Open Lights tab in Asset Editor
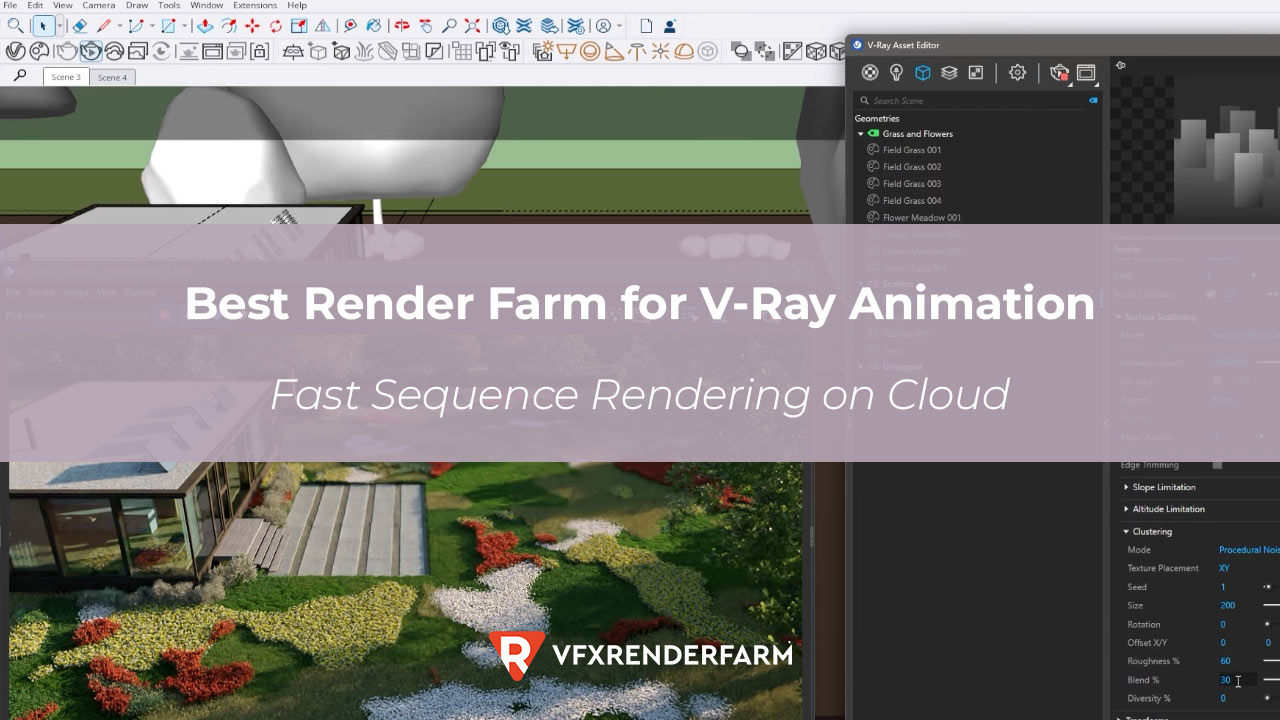The width and height of the screenshot is (1280, 720). (x=896, y=72)
